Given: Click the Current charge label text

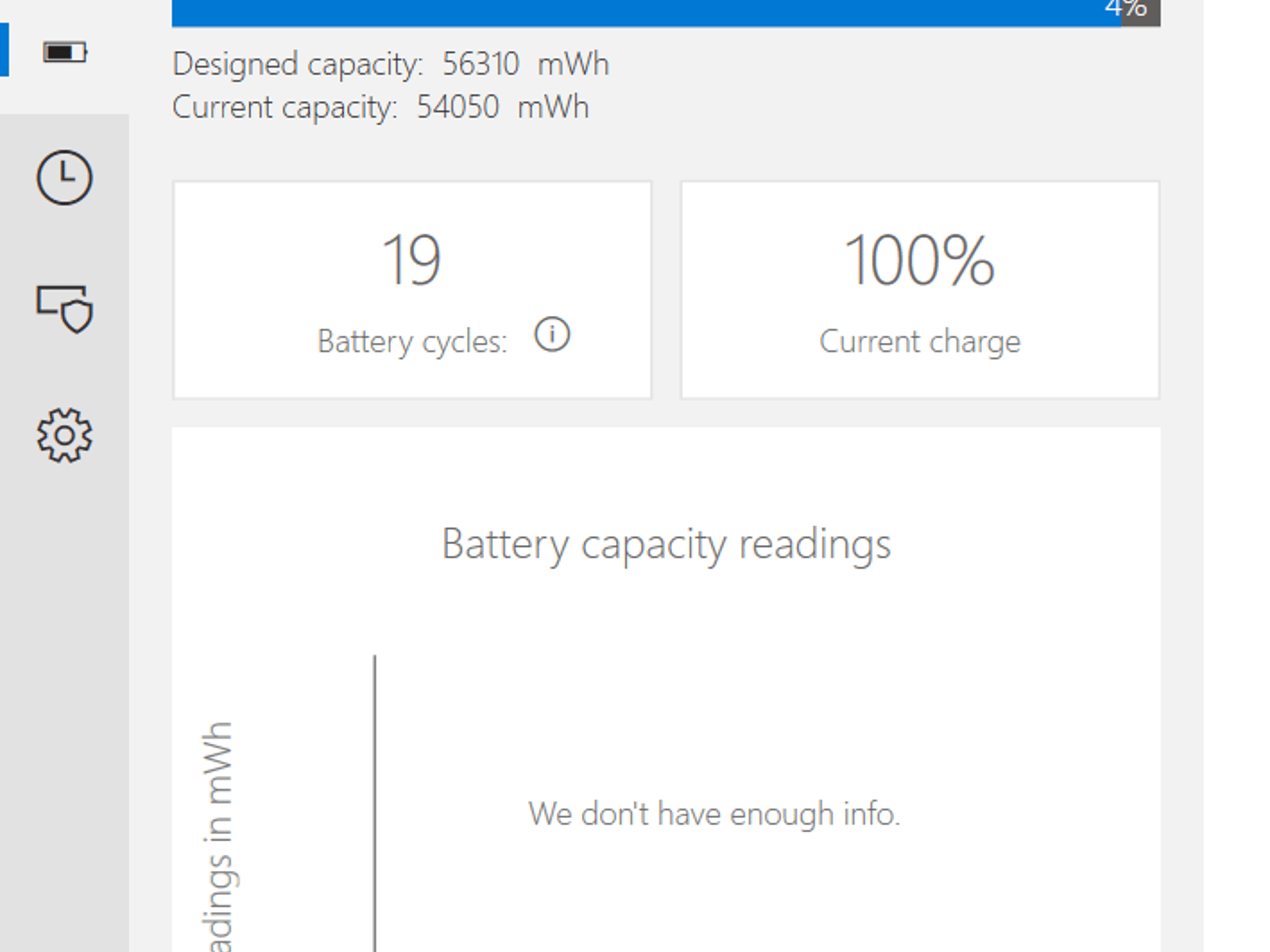Looking at the screenshot, I should point(920,342).
